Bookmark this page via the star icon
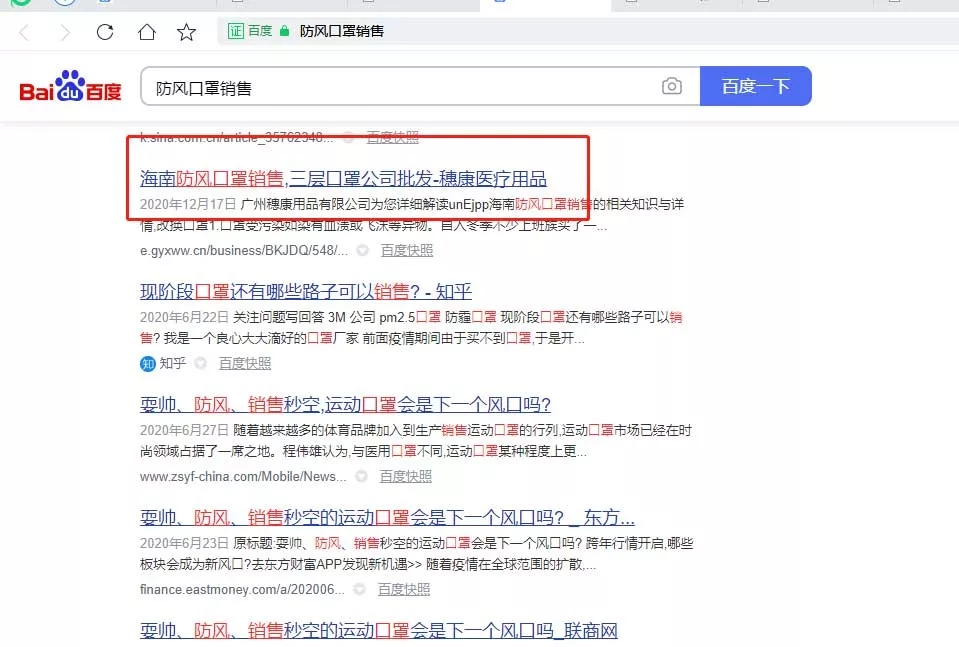959x647 pixels. pyautogui.click(x=187, y=31)
